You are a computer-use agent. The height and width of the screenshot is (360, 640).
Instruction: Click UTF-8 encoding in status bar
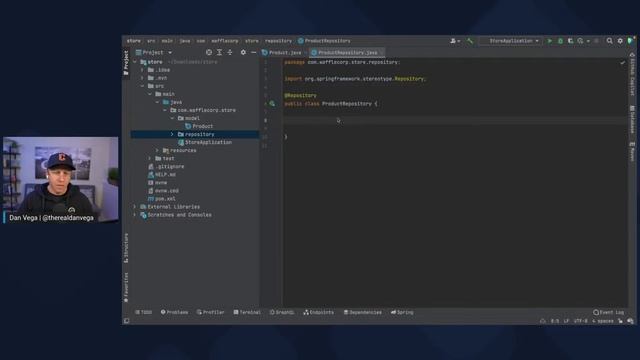580,321
